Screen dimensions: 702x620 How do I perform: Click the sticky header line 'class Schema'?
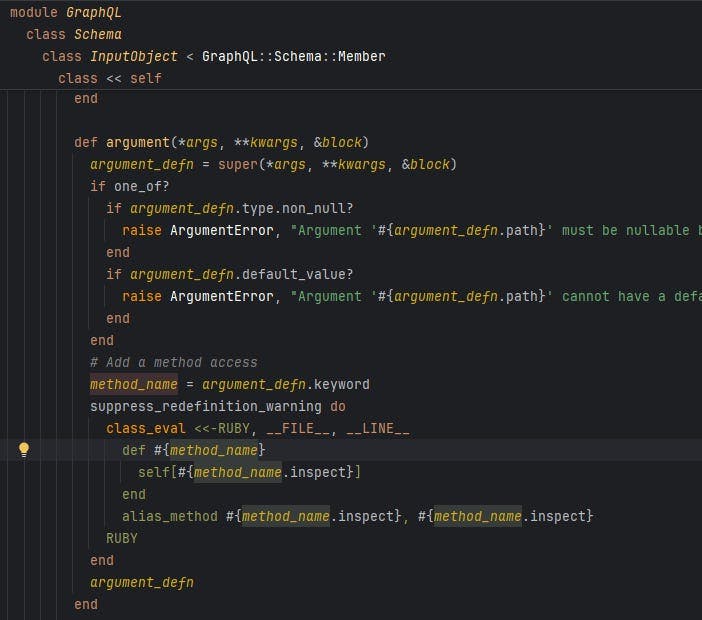pyautogui.click(x=74, y=34)
